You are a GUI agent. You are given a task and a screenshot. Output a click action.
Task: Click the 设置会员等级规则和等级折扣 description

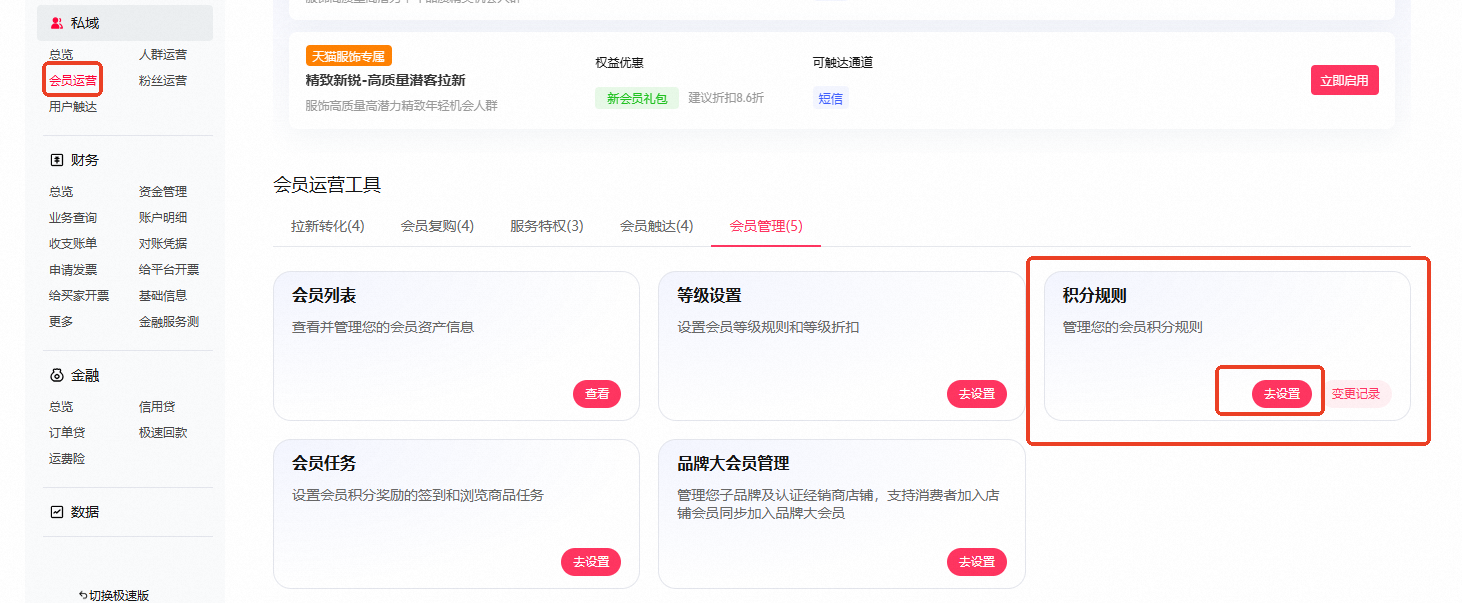[768, 327]
